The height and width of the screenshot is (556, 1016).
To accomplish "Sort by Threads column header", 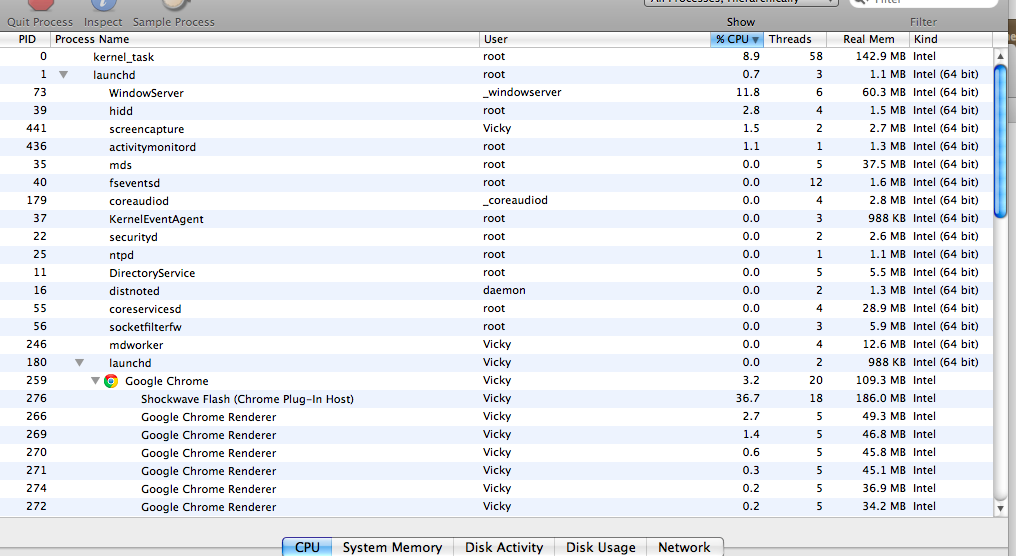I will point(796,39).
